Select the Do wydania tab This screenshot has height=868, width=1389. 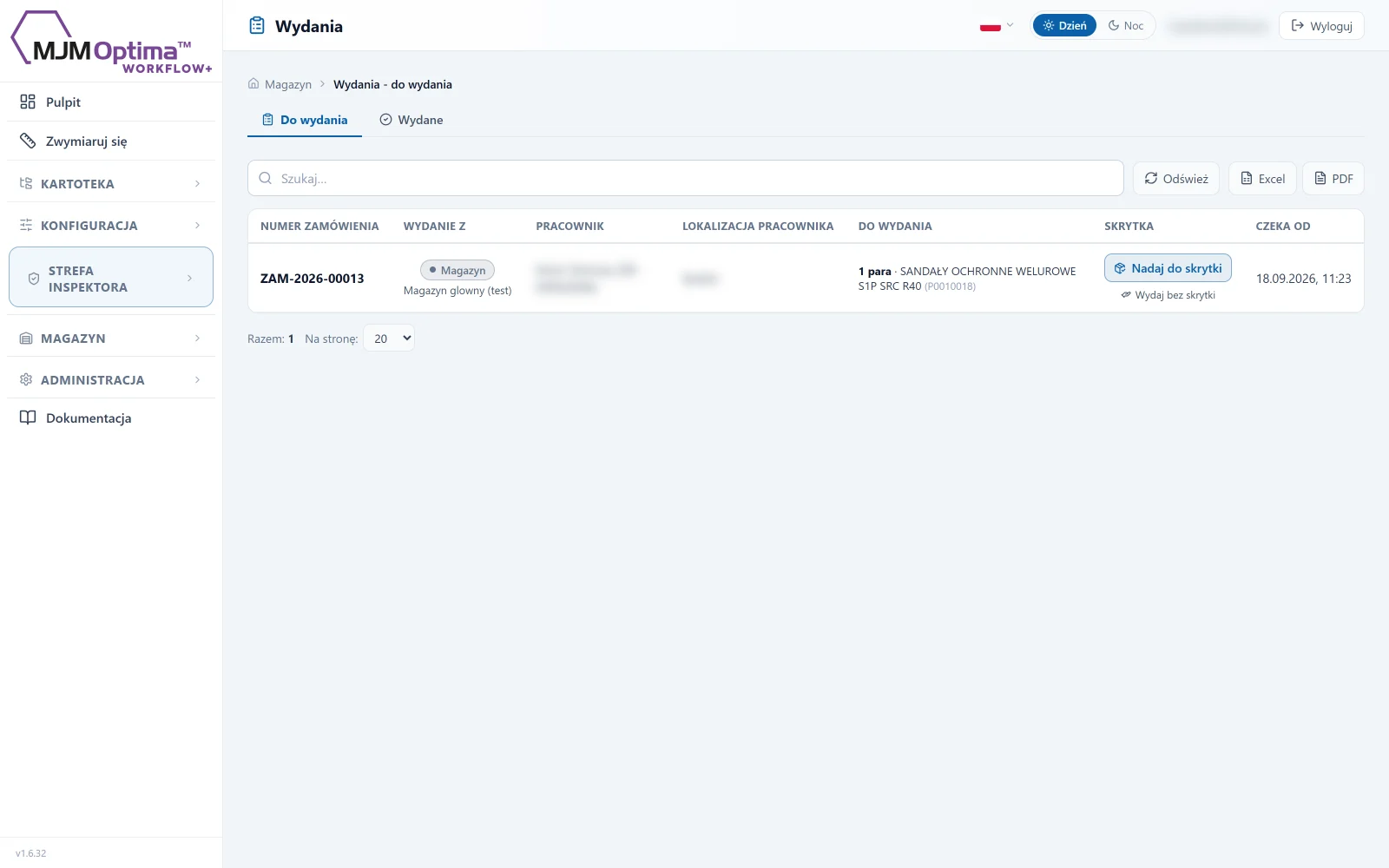(x=305, y=120)
